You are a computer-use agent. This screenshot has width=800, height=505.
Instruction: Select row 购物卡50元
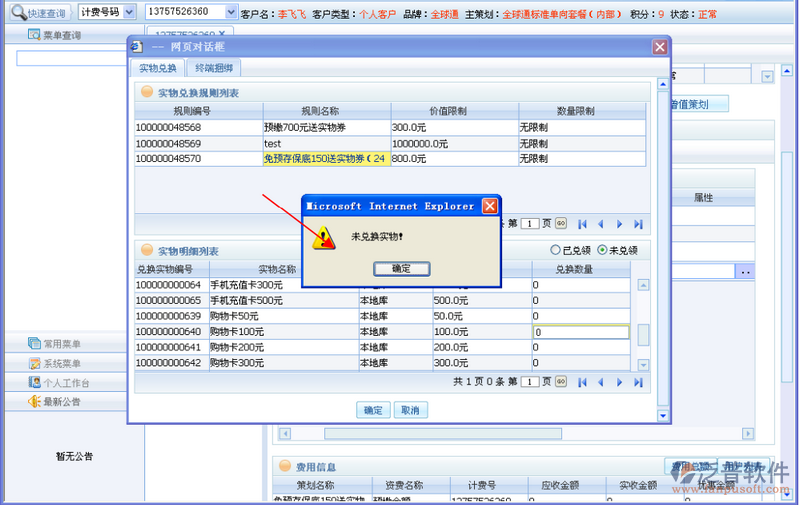point(383,316)
